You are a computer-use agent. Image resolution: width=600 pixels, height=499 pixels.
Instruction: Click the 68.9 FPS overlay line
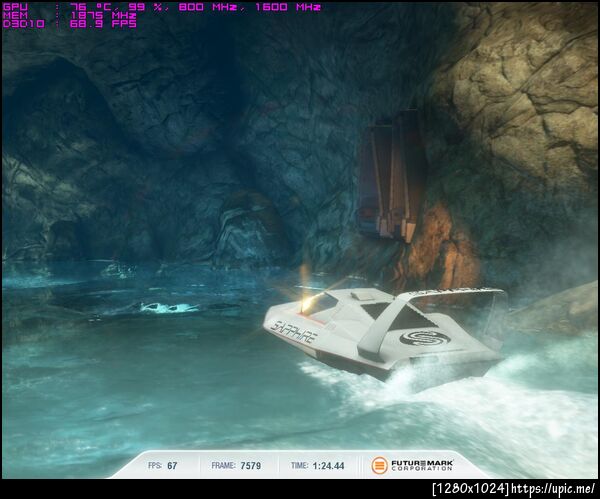(x=69, y=24)
